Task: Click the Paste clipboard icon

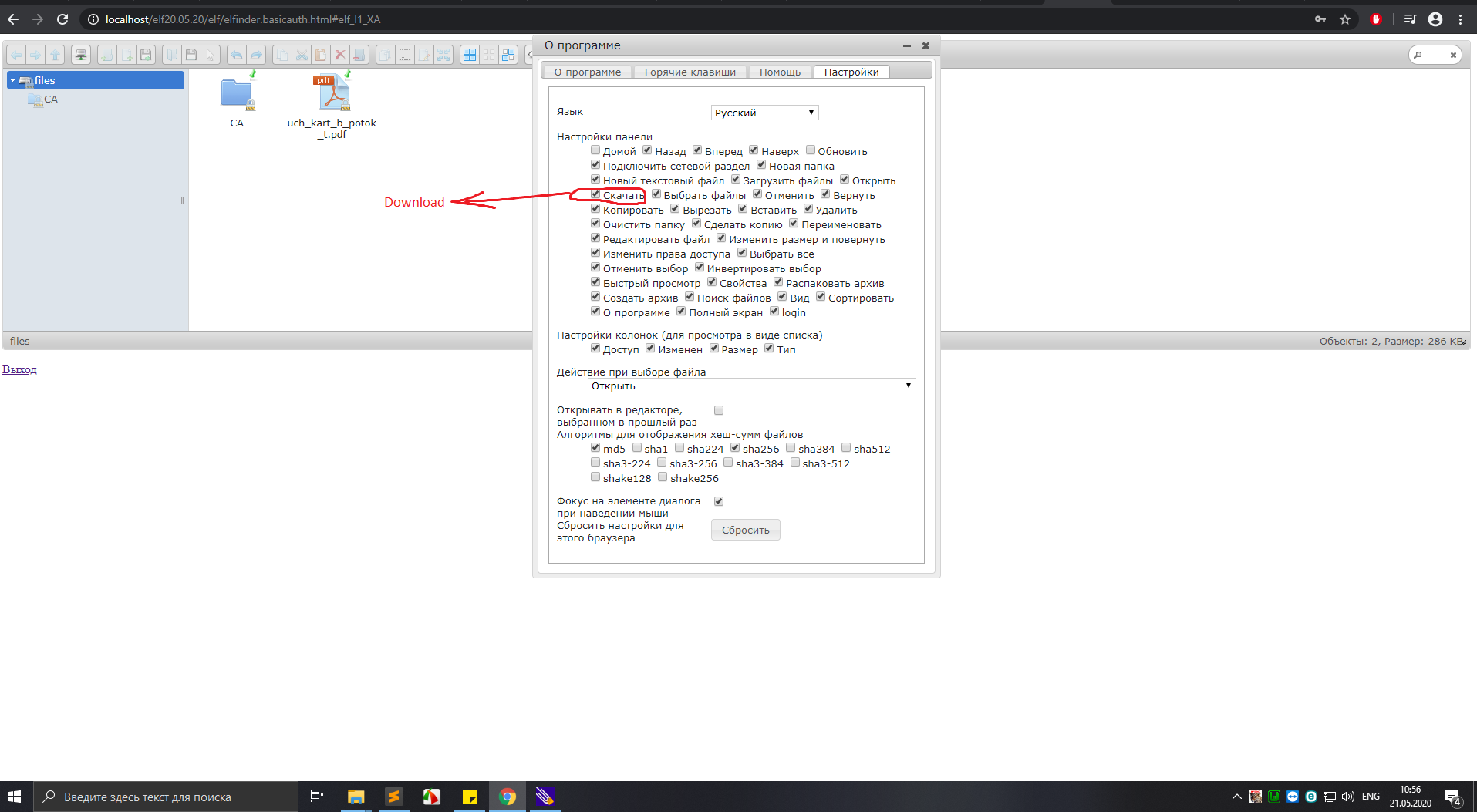Action: point(320,54)
